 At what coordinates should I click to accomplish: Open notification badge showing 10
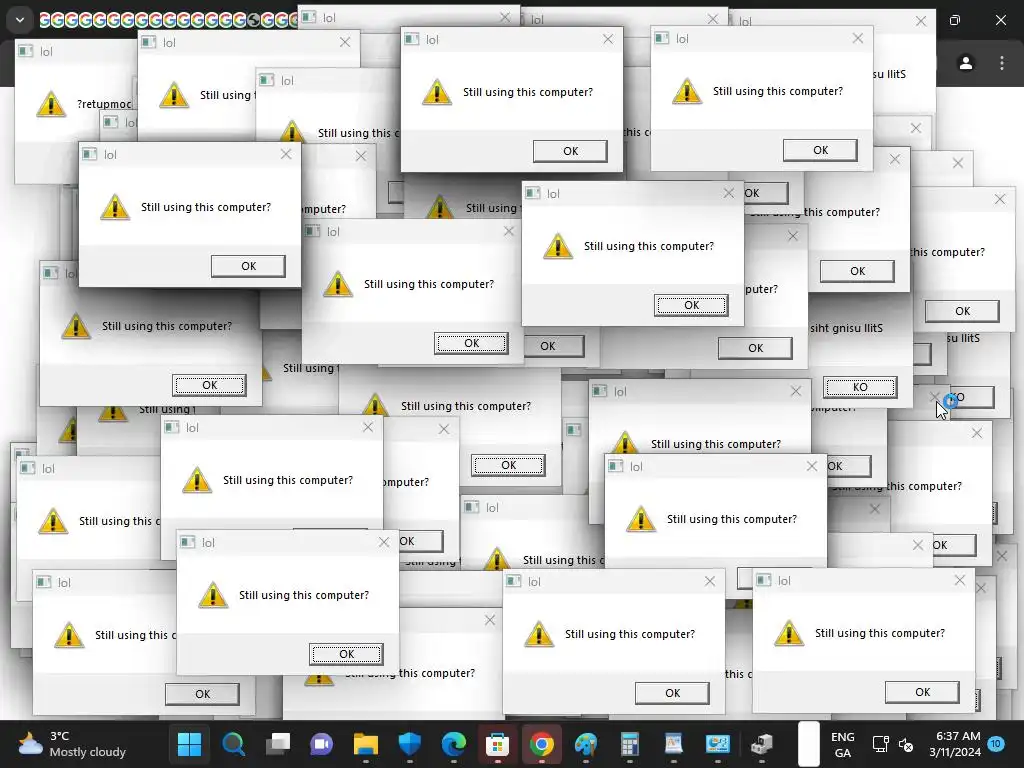point(996,743)
